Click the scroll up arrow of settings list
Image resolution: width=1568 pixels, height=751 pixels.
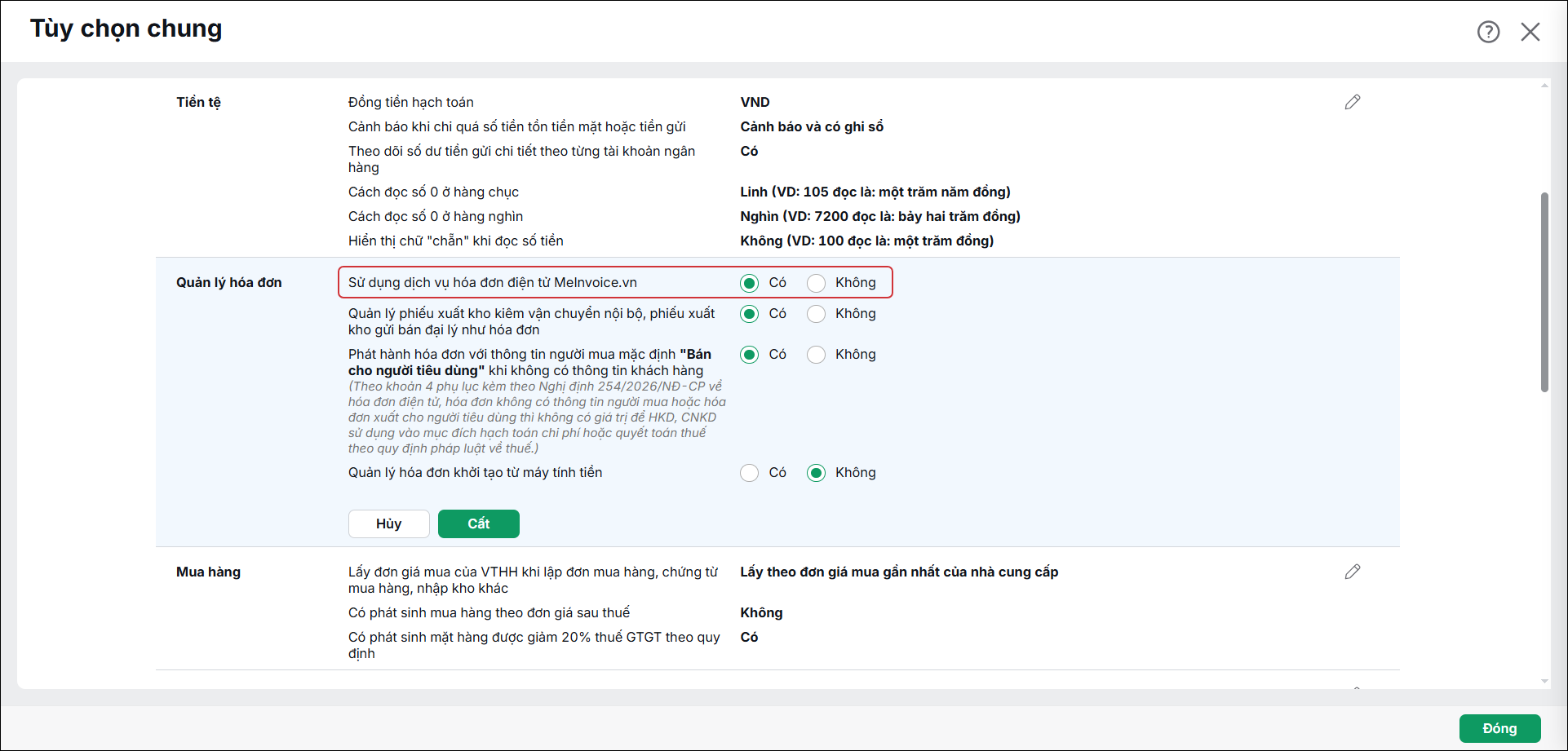[1544, 86]
